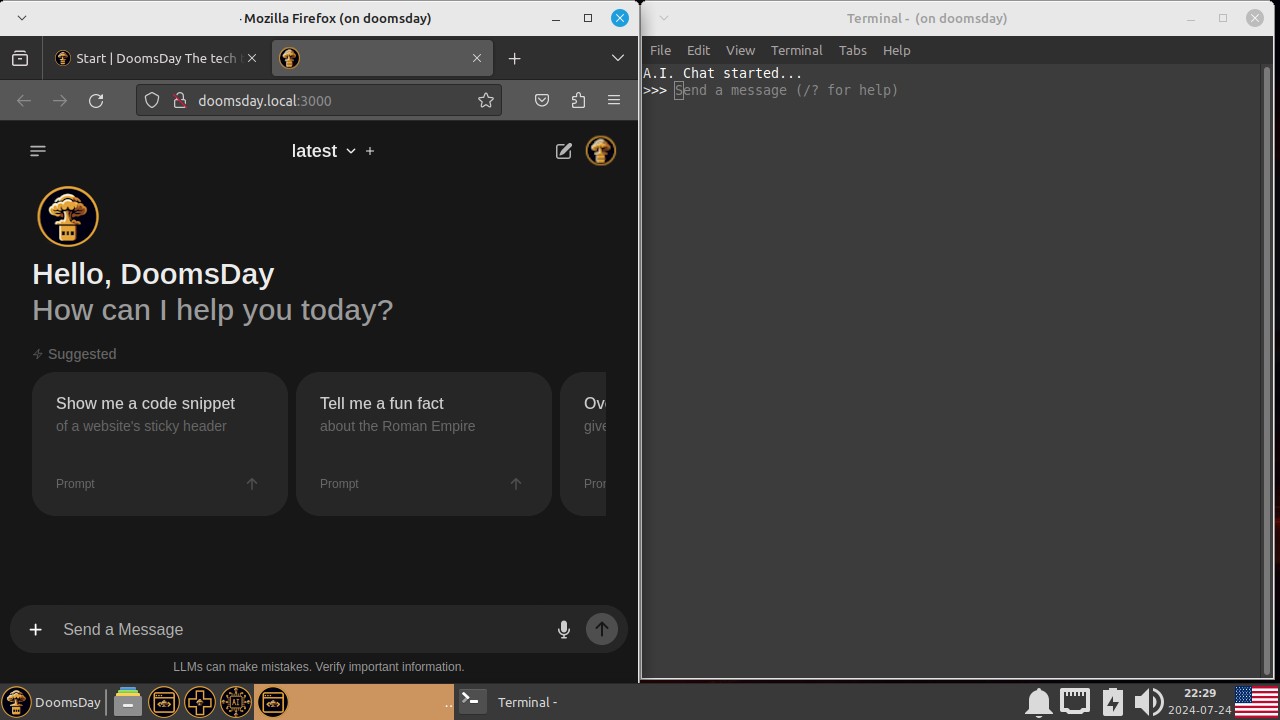Click the 'Hello, DoomsDay' heading
Screen dimensions: 1280x720
153,274
